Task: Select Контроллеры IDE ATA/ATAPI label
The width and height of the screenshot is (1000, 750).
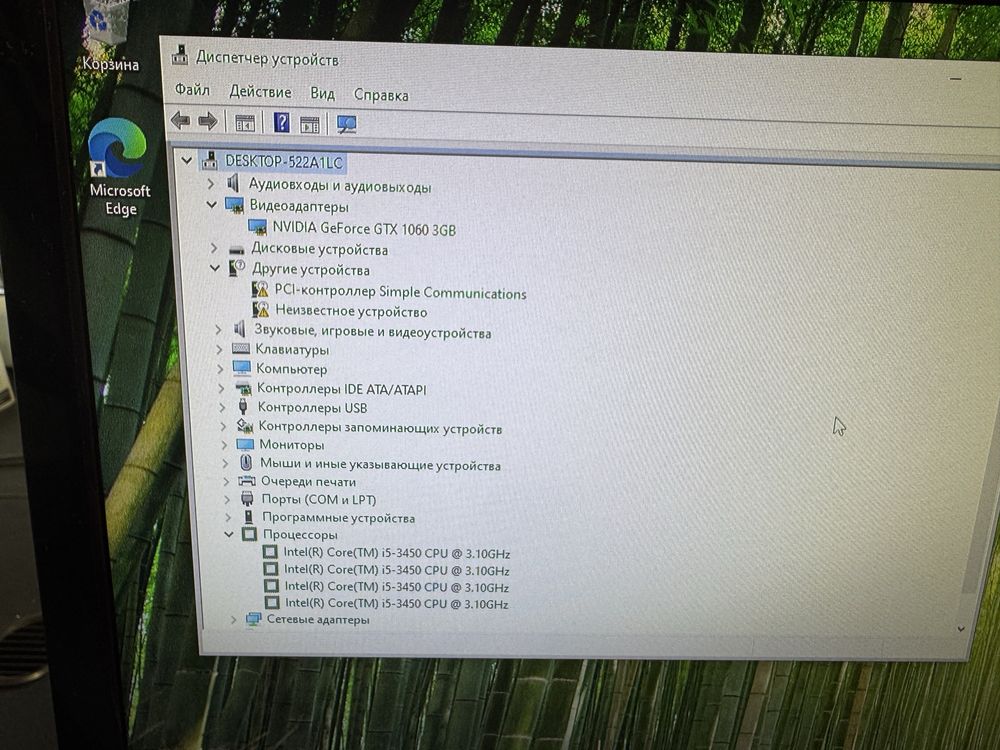Action: [342, 388]
